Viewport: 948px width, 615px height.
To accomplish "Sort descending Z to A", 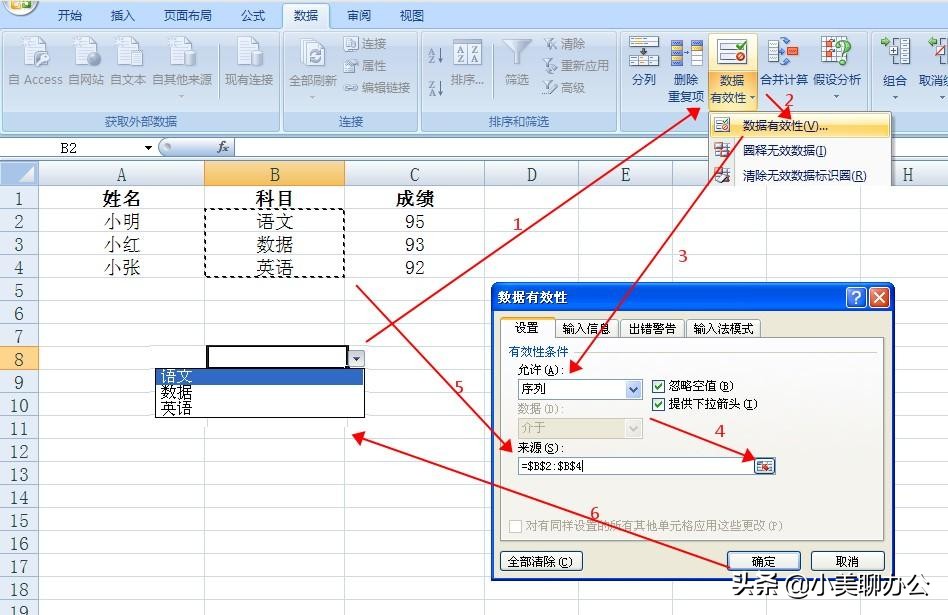I will (436, 88).
